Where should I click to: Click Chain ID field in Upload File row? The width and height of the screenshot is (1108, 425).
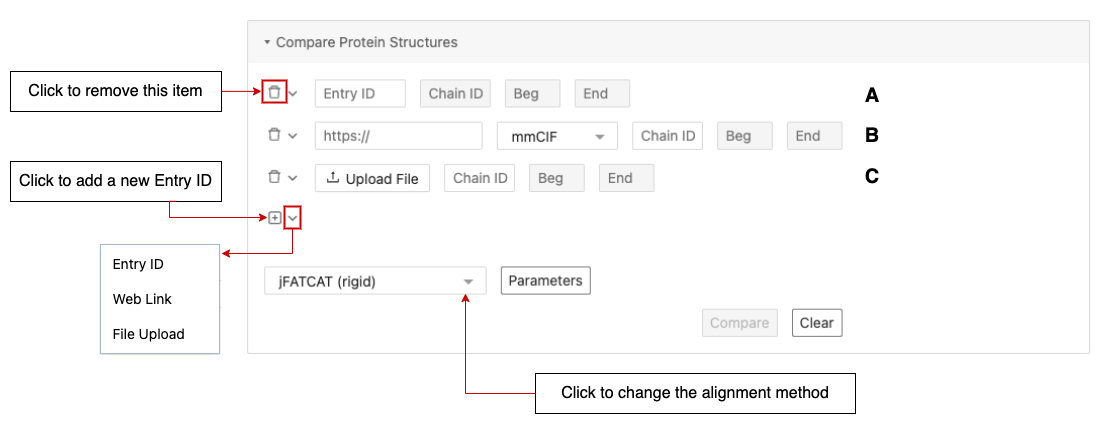[x=480, y=178]
